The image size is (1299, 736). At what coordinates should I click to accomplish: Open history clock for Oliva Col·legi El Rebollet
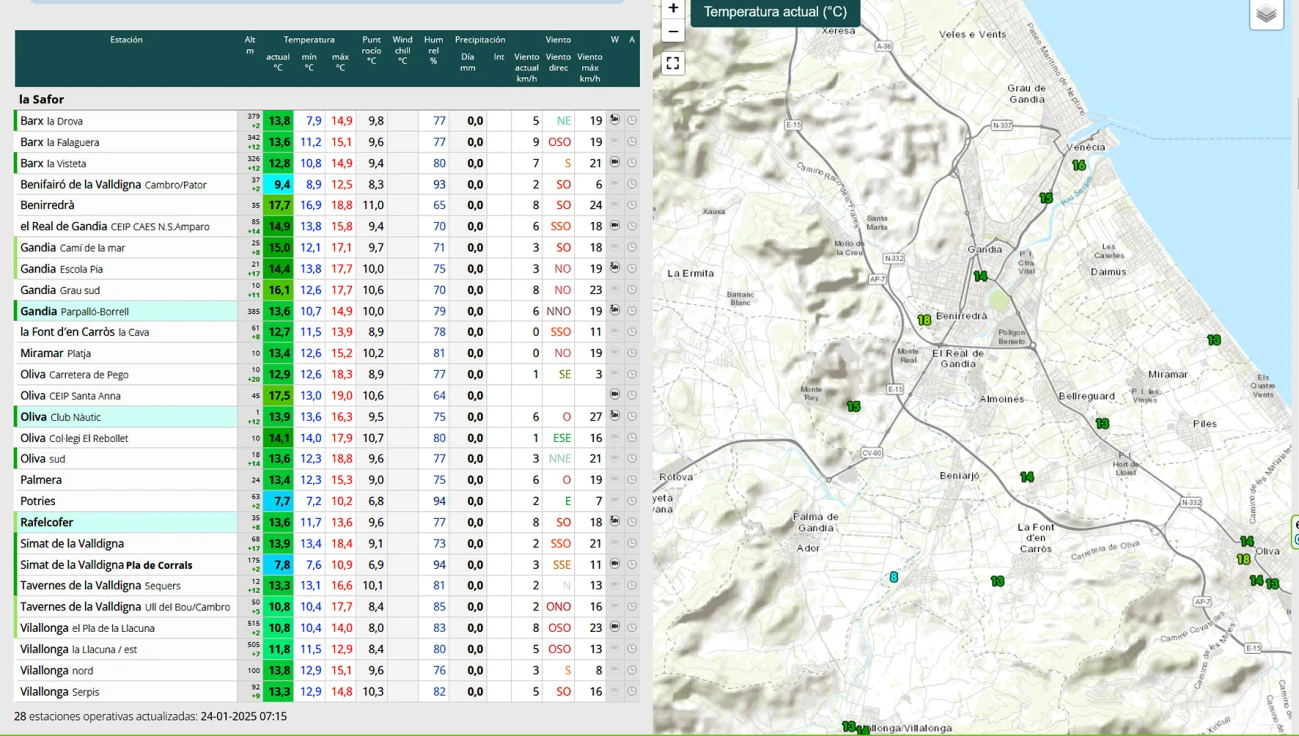pos(632,437)
